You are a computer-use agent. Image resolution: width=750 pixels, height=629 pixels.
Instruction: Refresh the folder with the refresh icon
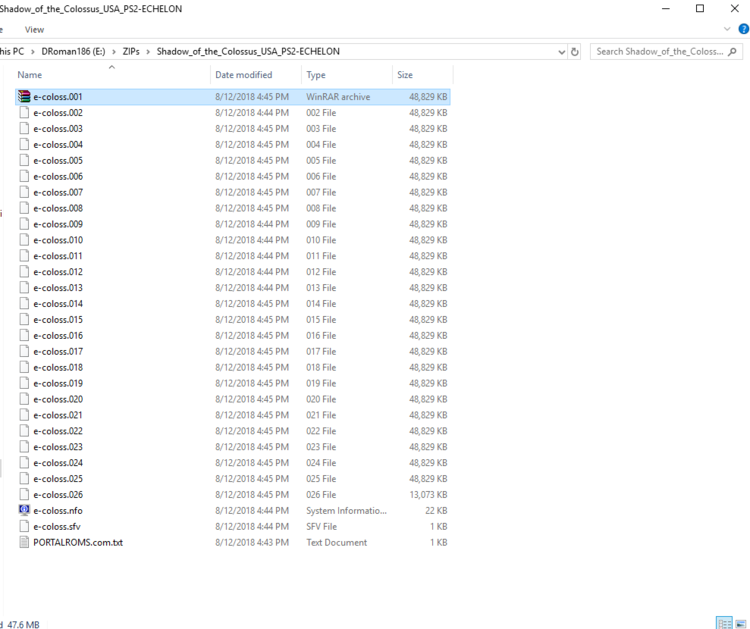click(574, 52)
